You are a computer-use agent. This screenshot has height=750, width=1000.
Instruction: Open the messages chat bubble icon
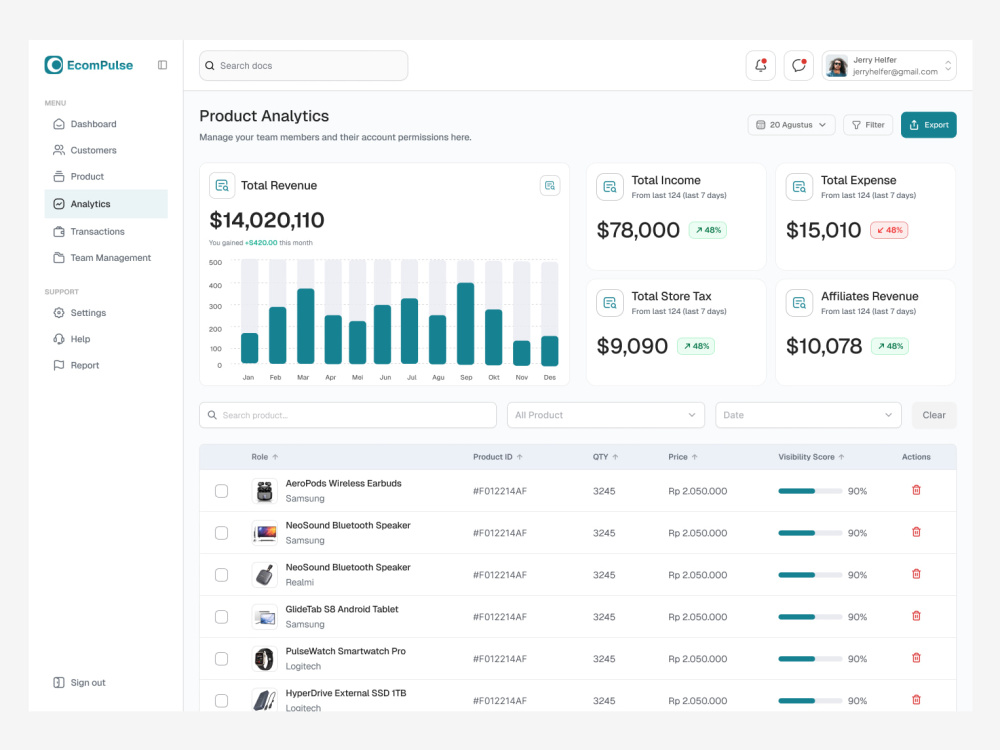(798, 66)
